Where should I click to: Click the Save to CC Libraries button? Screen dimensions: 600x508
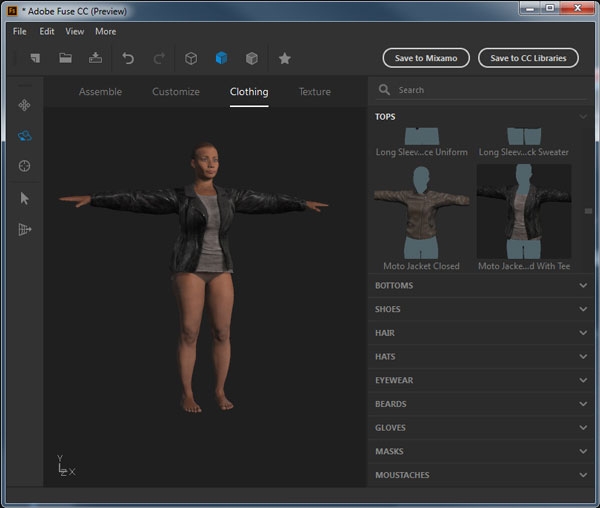point(528,58)
